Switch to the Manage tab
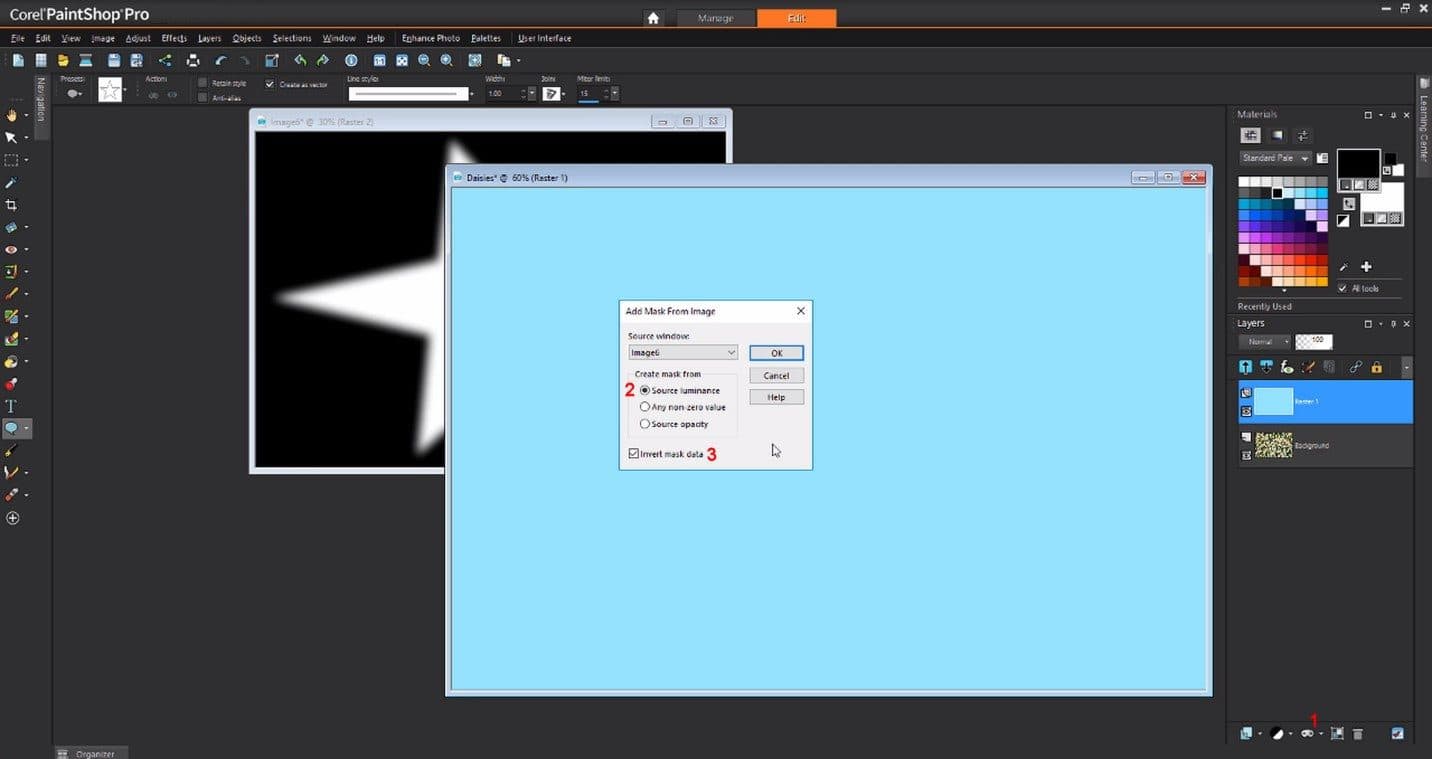 (x=715, y=18)
